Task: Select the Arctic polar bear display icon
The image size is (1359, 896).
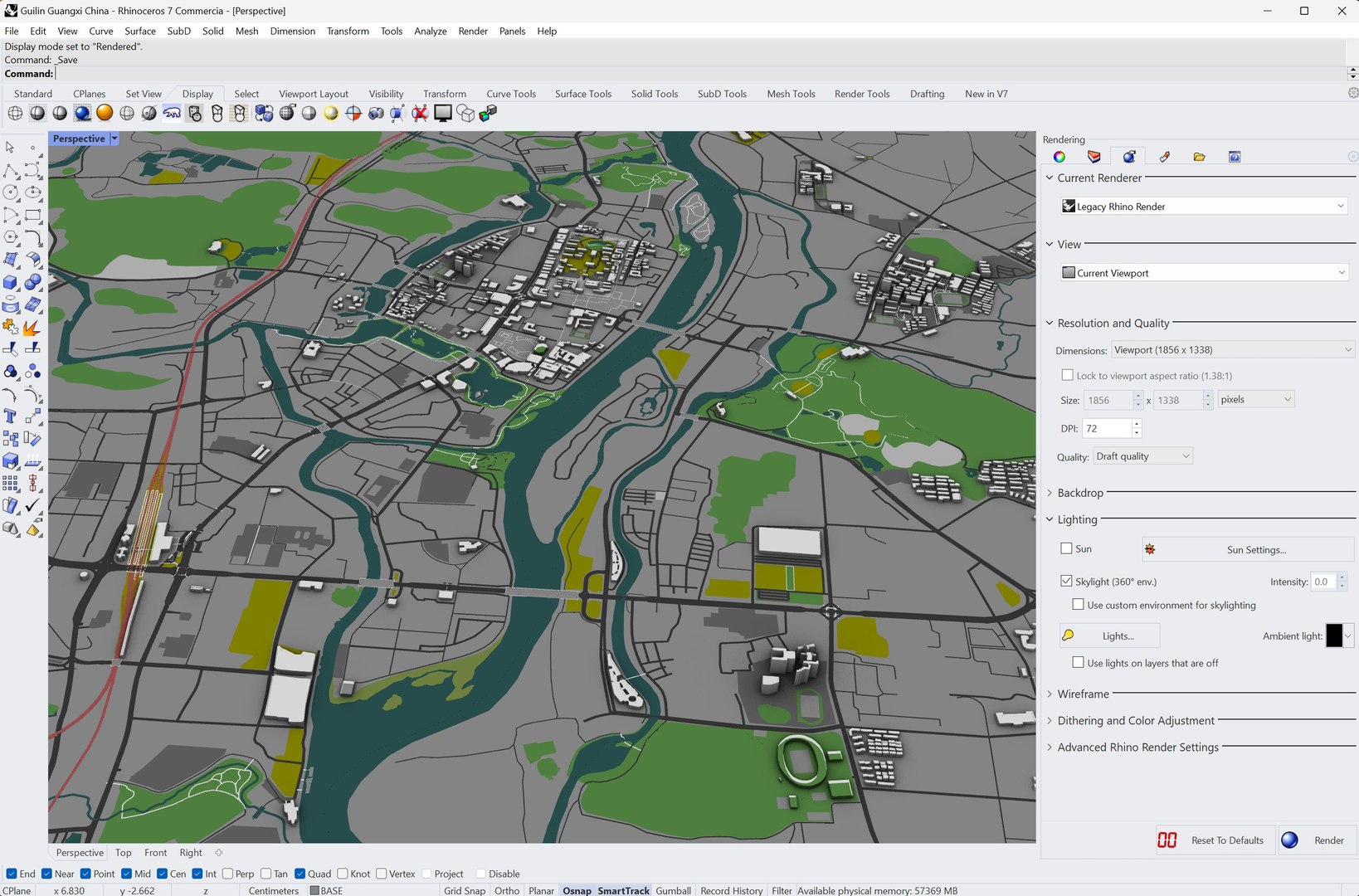Action: point(172,113)
